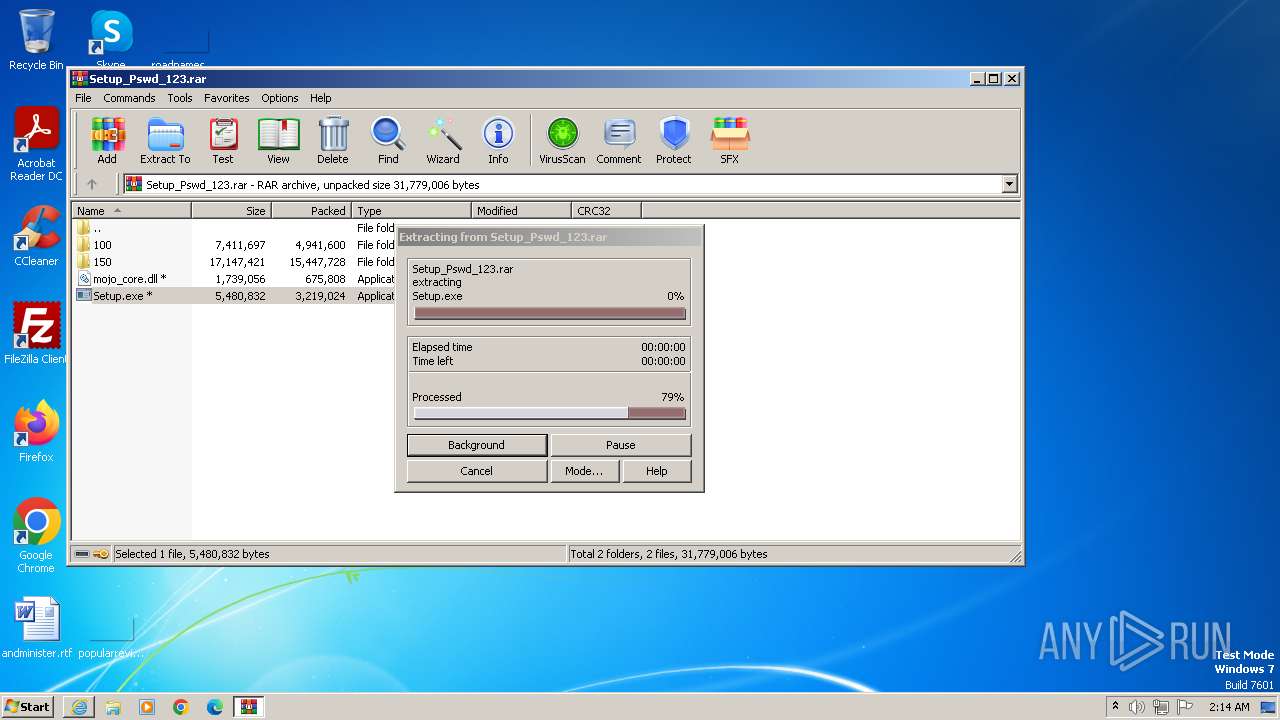The image size is (1280, 720).
Task: Click Help button in extraction dialog
Action: 657,471
